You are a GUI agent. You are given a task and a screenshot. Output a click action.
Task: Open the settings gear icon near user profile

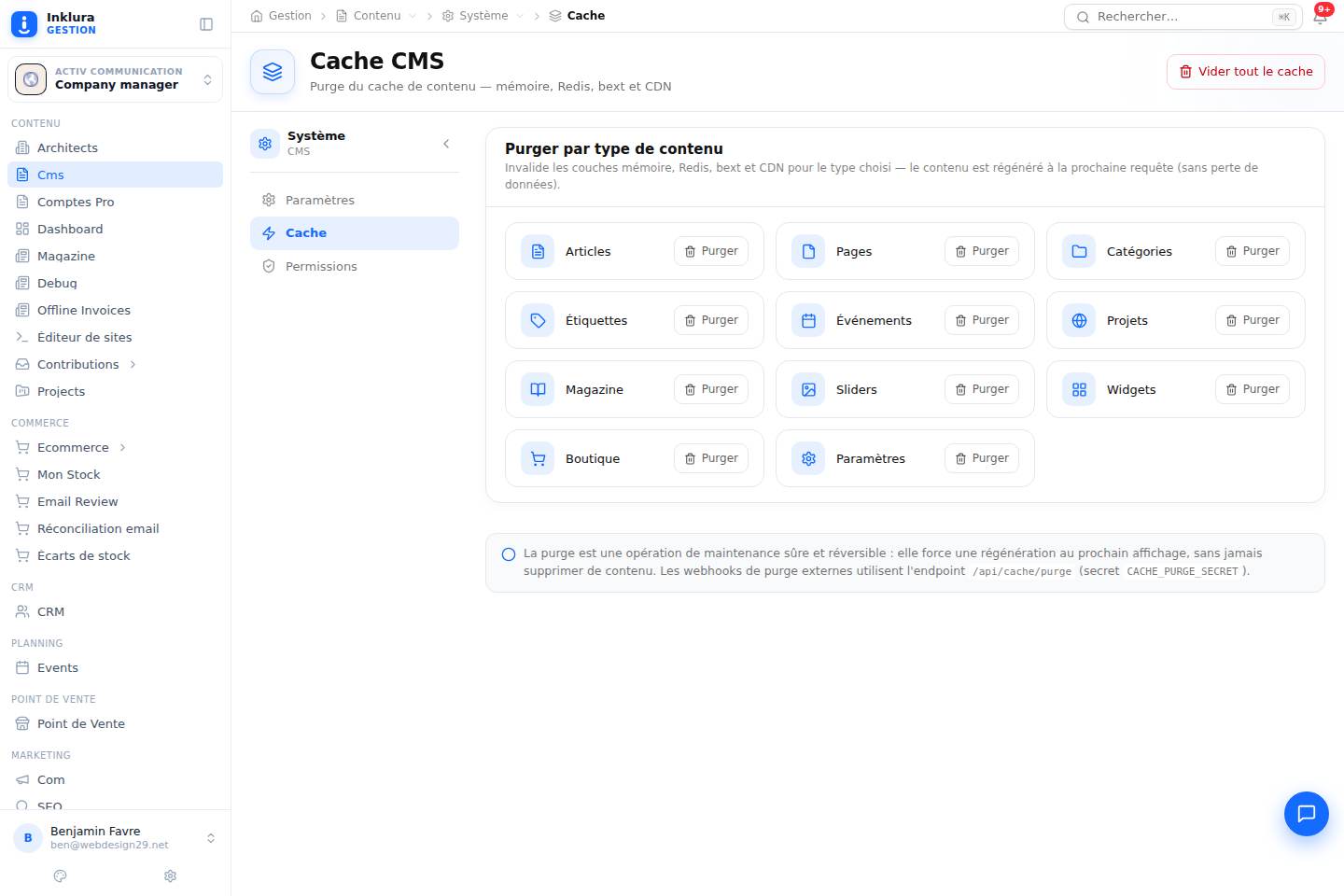170,876
